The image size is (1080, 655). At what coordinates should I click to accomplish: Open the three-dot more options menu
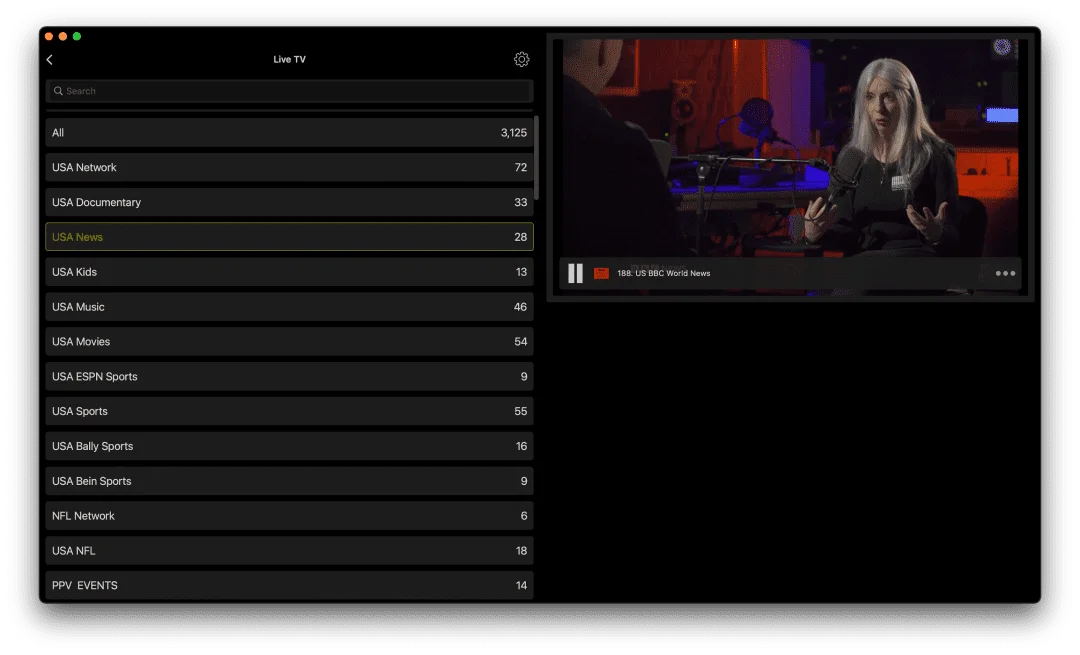(1005, 273)
